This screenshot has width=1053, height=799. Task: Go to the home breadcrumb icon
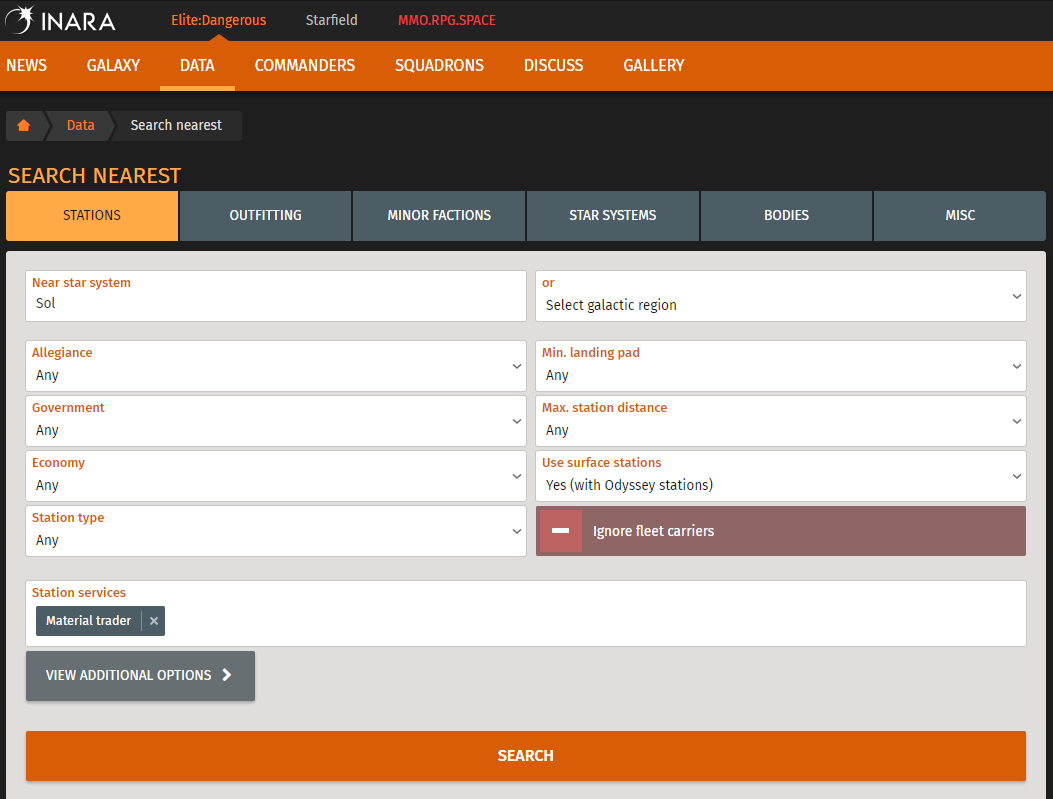click(24, 126)
